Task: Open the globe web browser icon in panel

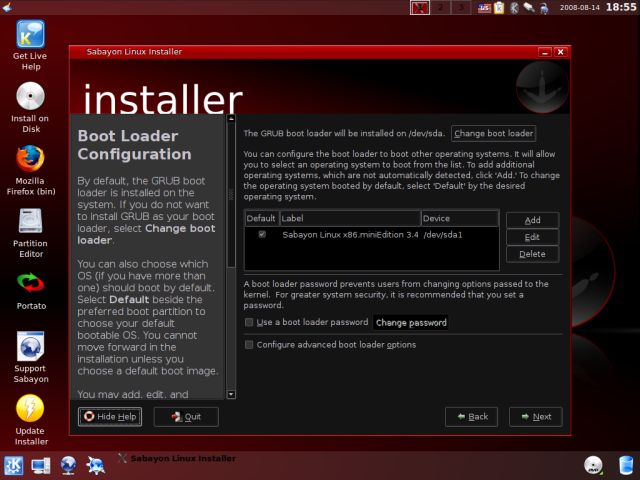Action: 68,465
